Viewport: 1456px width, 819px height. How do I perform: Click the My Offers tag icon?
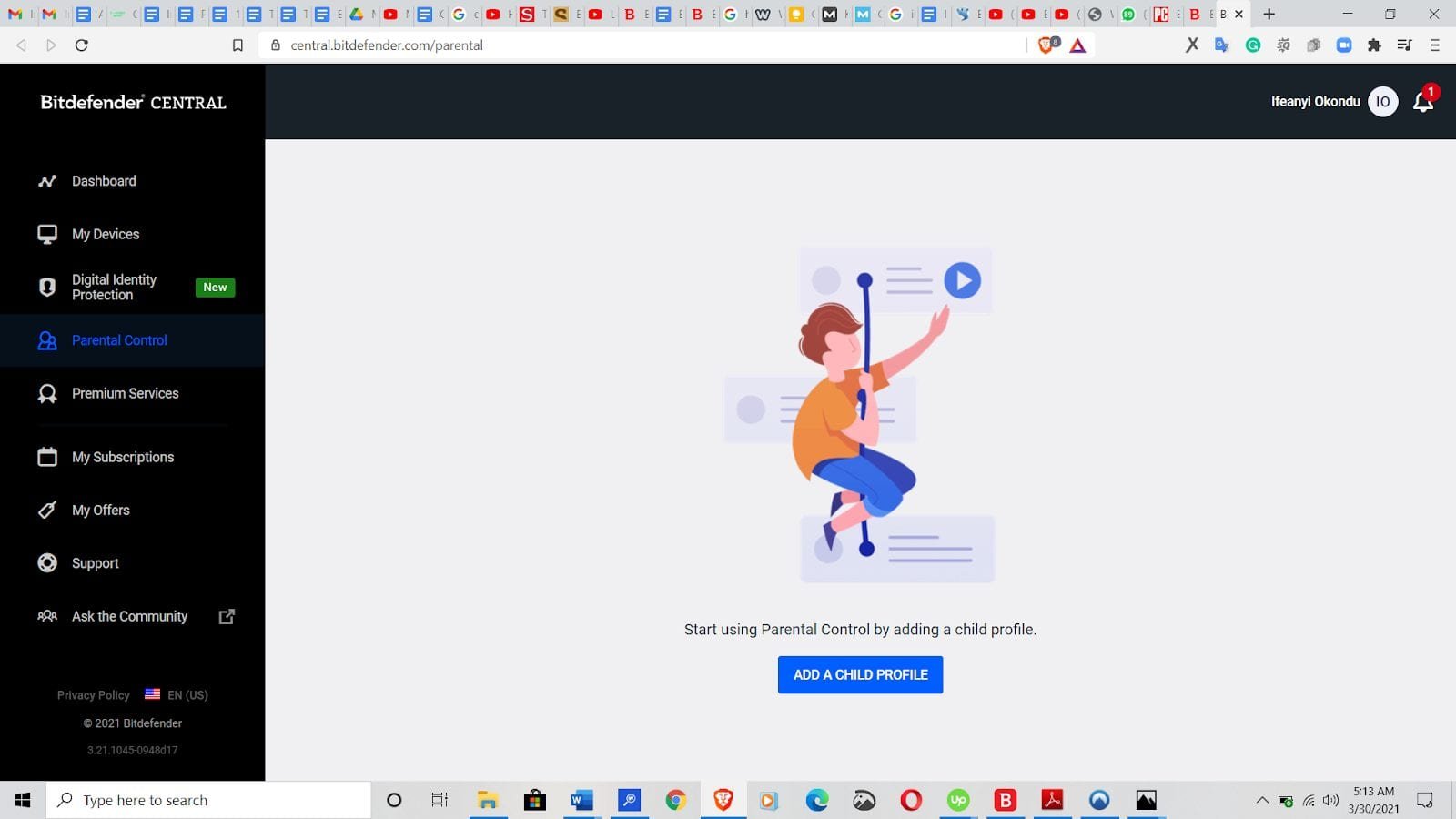[x=47, y=511]
